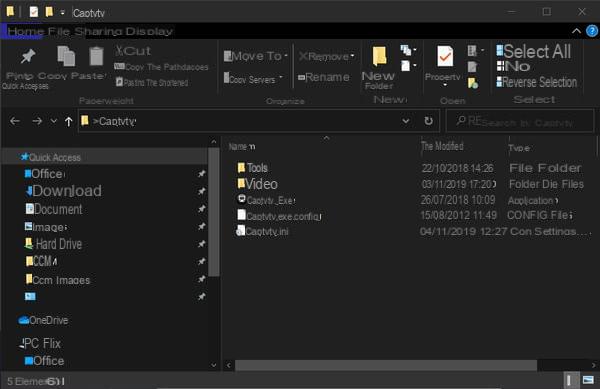Select the Captvty.ini file
This screenshot has width=600, height=389.
[x=262, y=231]
